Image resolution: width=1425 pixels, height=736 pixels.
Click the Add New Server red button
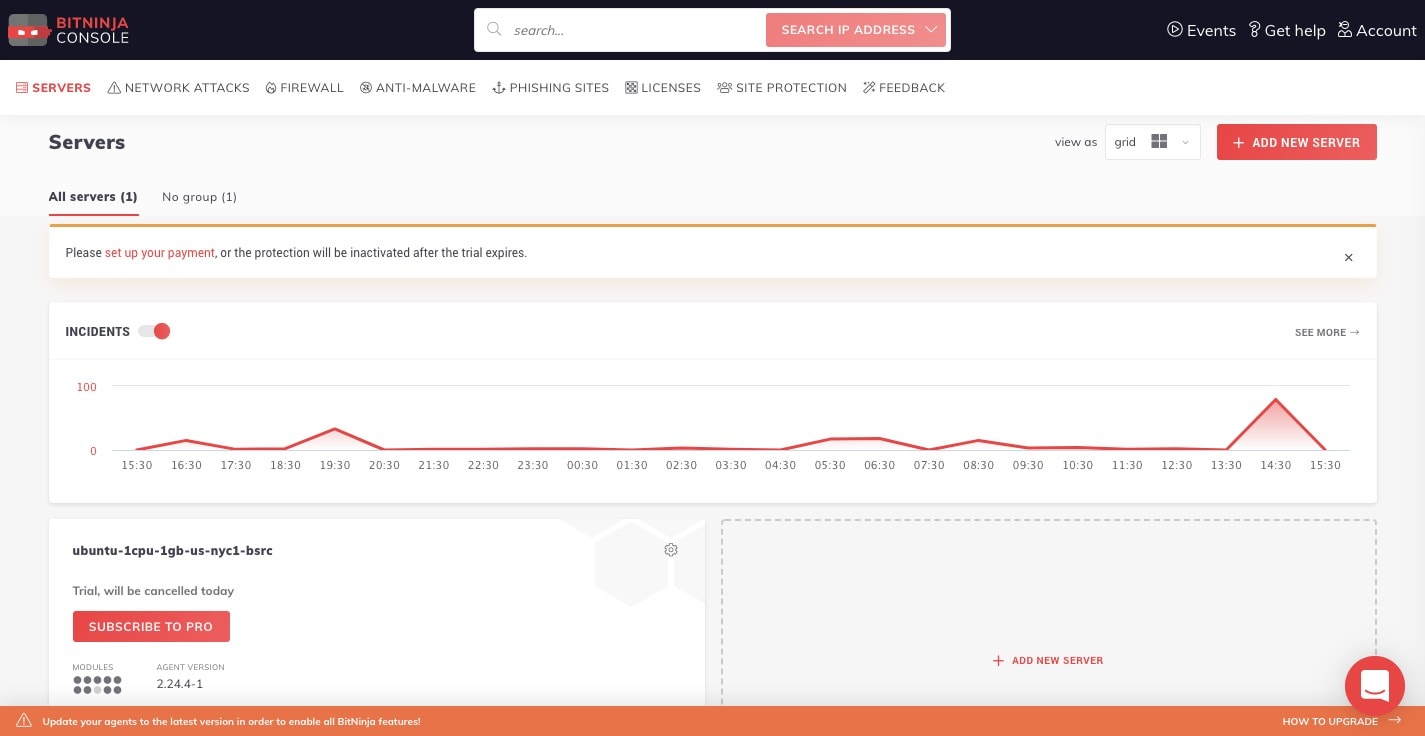pos(1296,142)
